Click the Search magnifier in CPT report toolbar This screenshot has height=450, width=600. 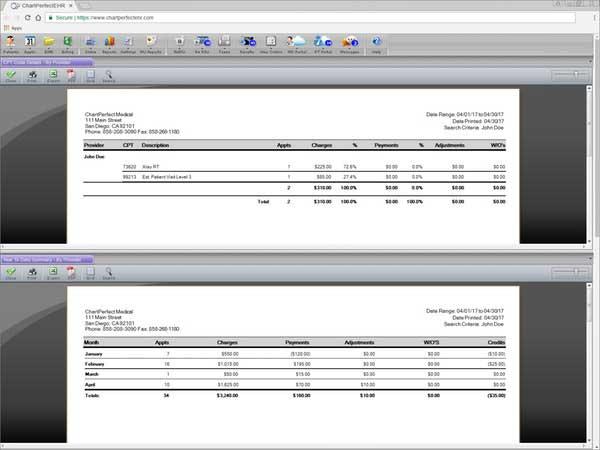(x=109, y=77)
